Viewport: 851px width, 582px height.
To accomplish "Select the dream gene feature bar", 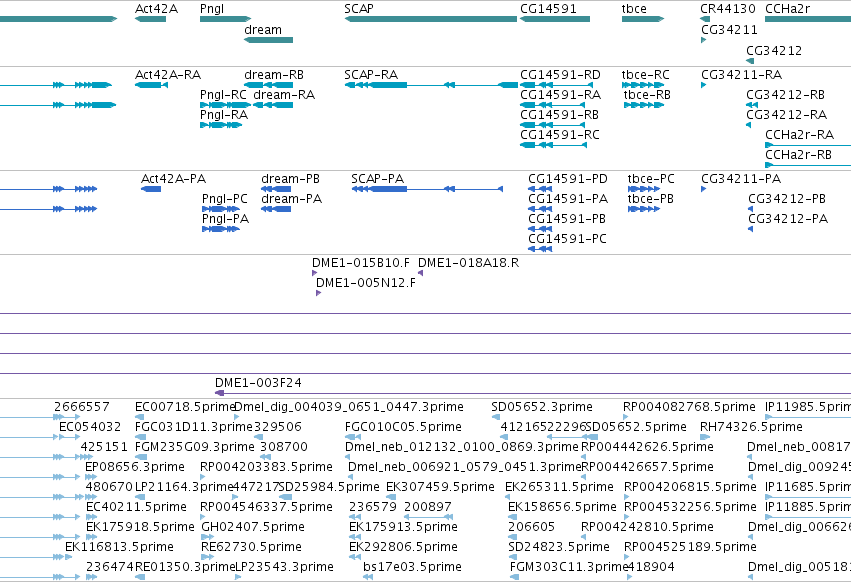I will tap(268, 40).
